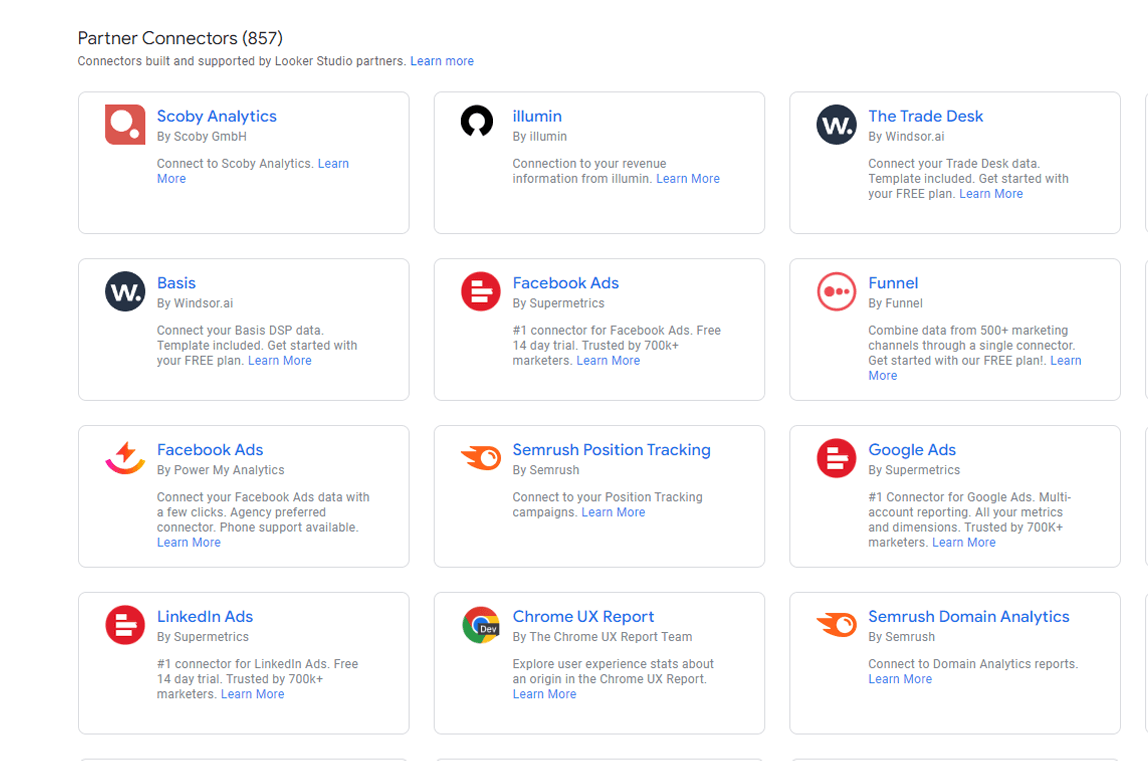The image size is (1148, 776).
Task: Click the 'By Scoby GmbH' text
Action: pyautogui.click(x=202, y=137)
